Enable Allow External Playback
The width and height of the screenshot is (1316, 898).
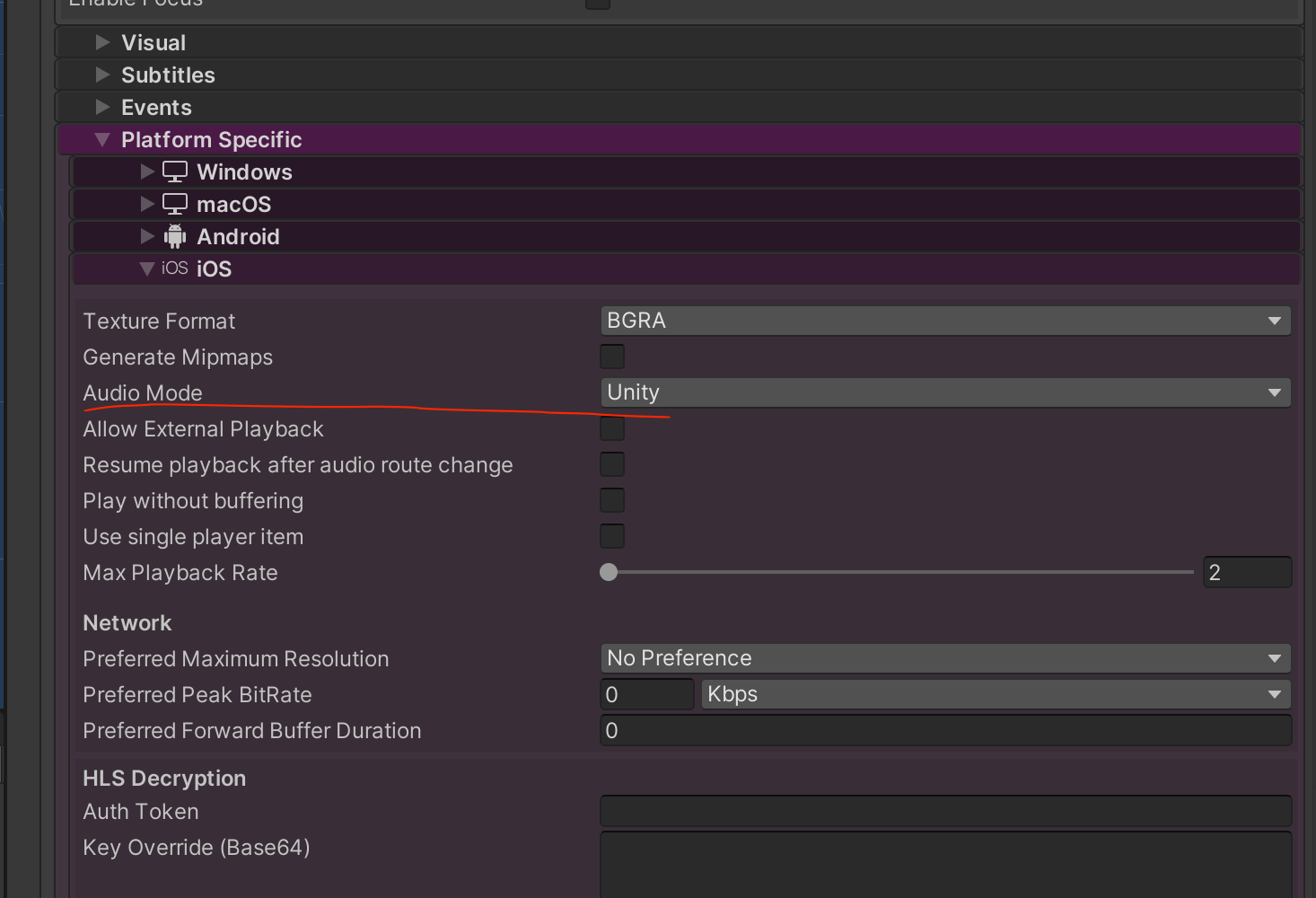[x=611, y=428]
